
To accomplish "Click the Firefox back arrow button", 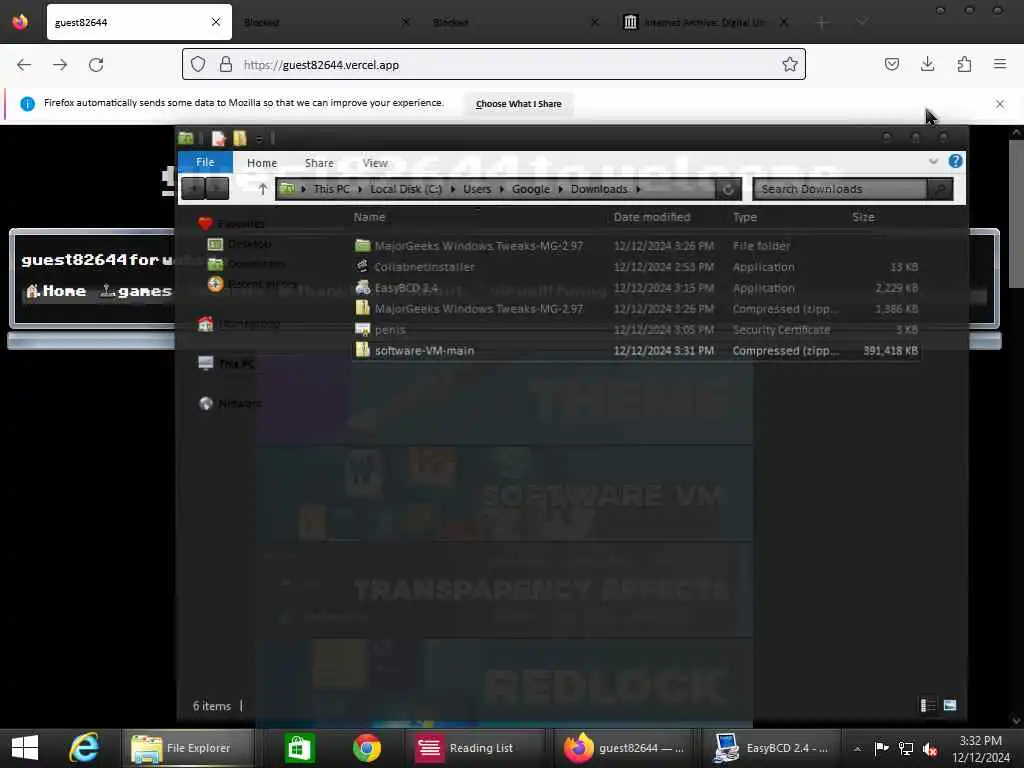I will click(24, 65).
